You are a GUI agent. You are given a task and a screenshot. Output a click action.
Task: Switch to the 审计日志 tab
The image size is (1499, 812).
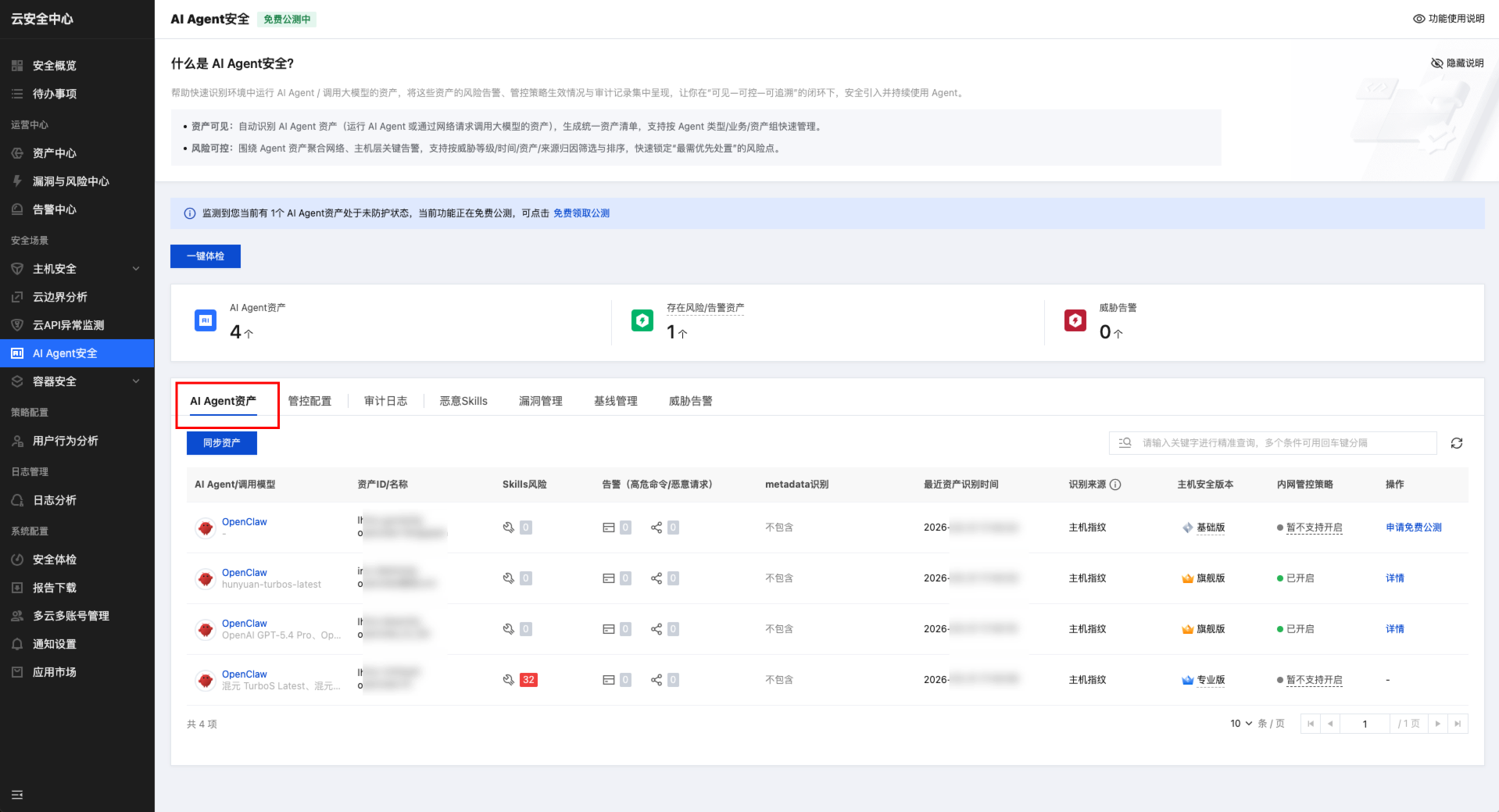tap(385, 401)
